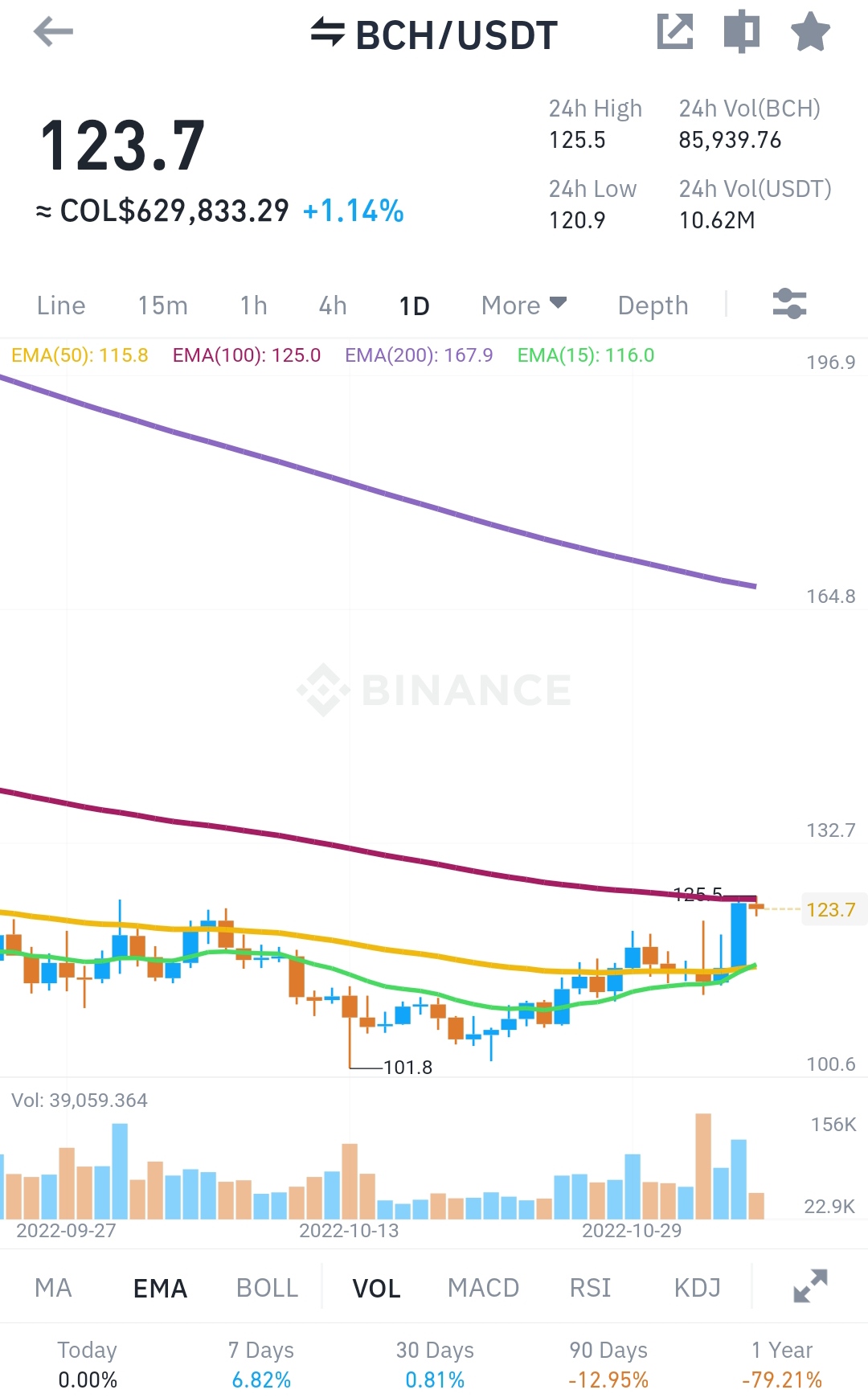Select the 15m interval tab
Viewport: 868px width, 1398px height.
tap(162, 305)
